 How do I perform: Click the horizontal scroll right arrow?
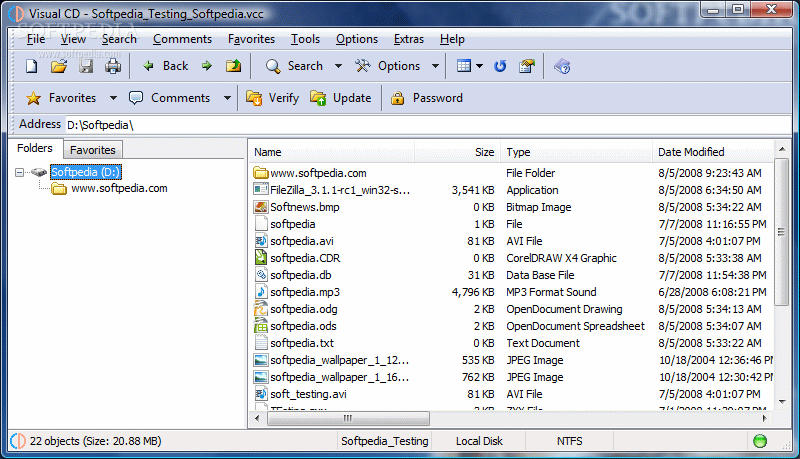coord(764,418)
